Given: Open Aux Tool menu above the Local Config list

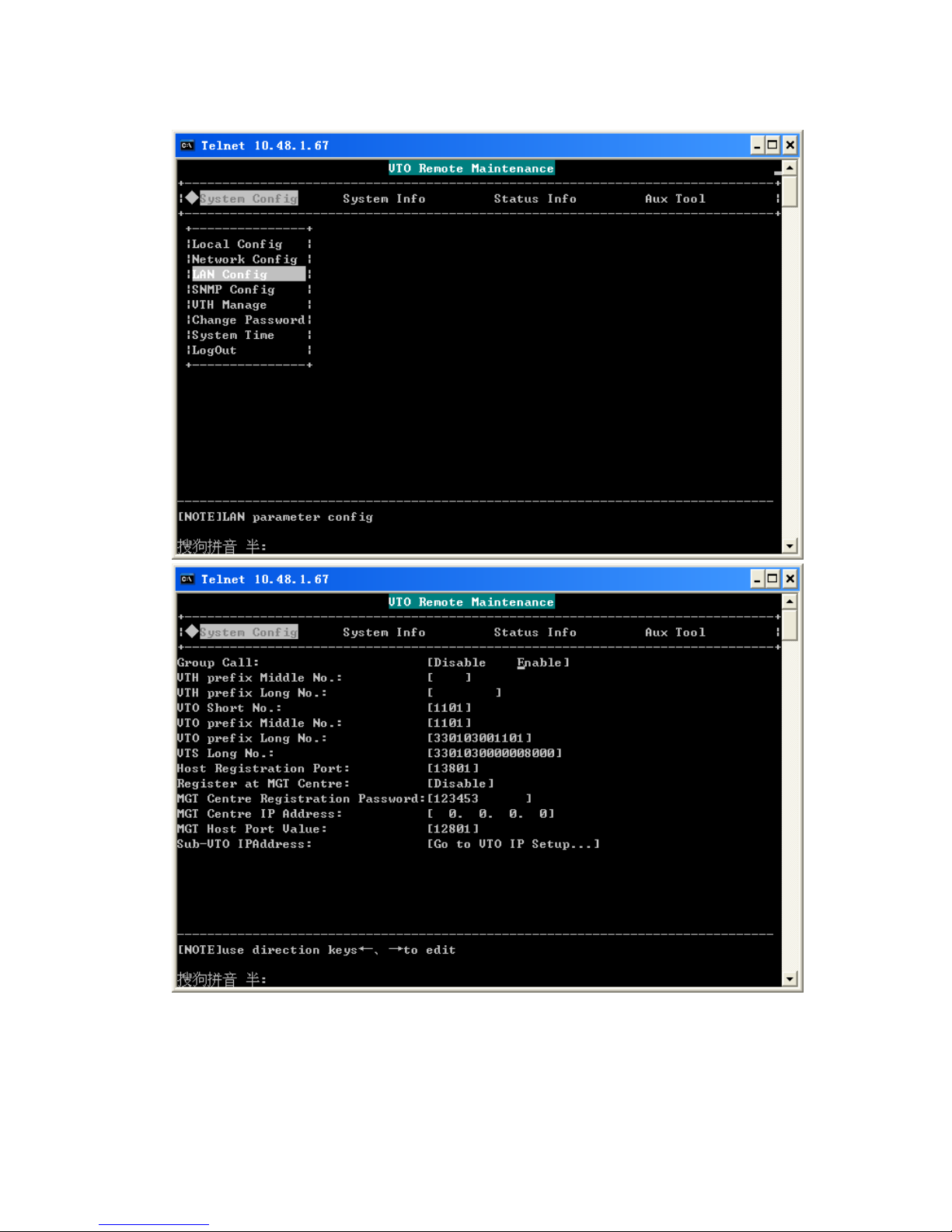Looking at the screenshot, I should (675, 199).
